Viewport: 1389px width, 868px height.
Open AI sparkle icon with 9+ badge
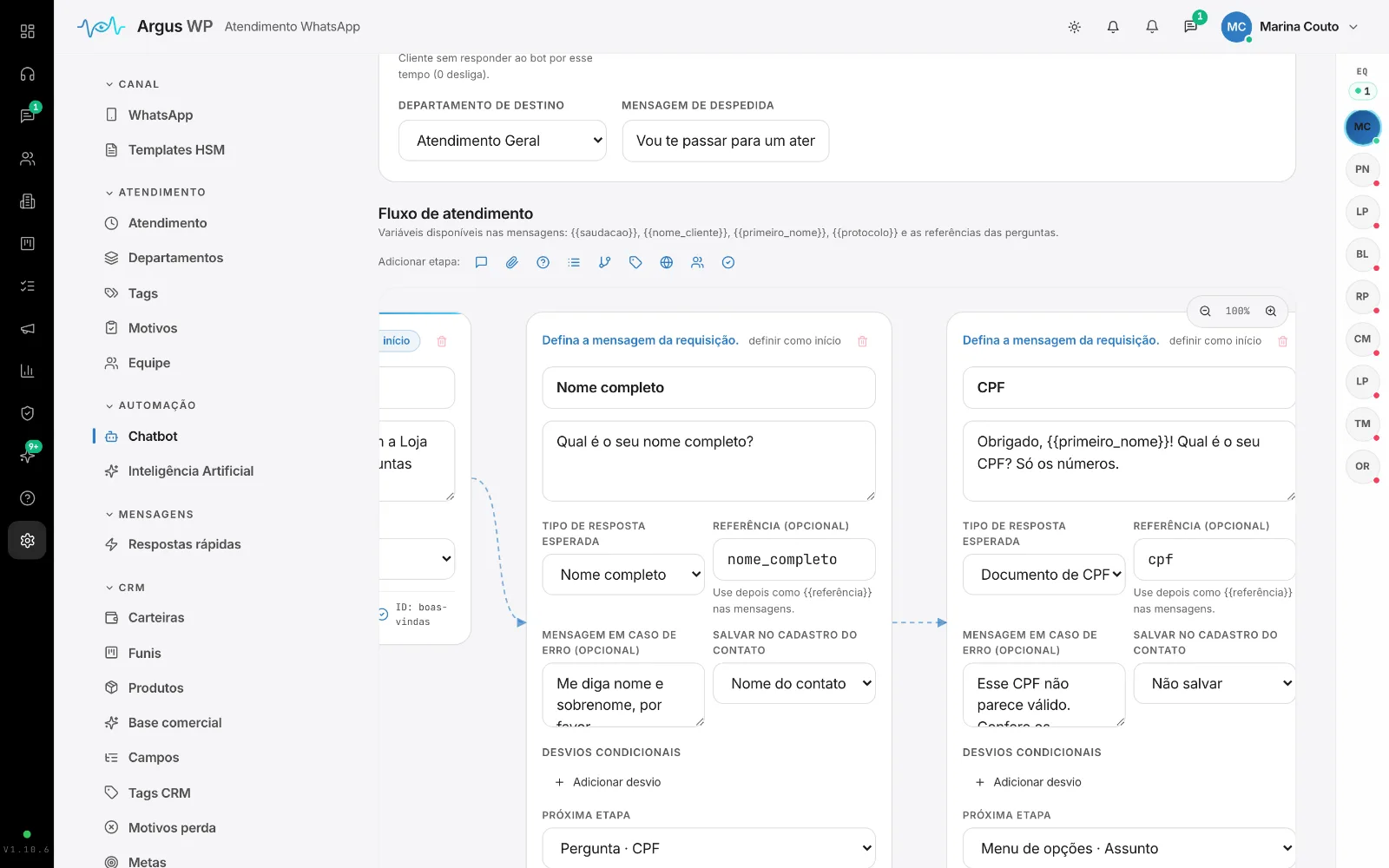point(28,456)
